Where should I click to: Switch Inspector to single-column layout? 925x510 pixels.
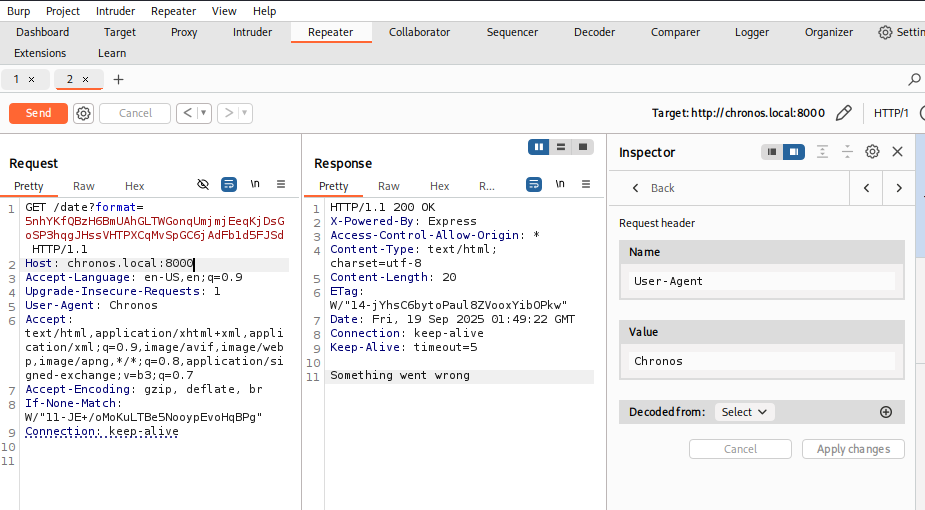[x=772, y=152]
